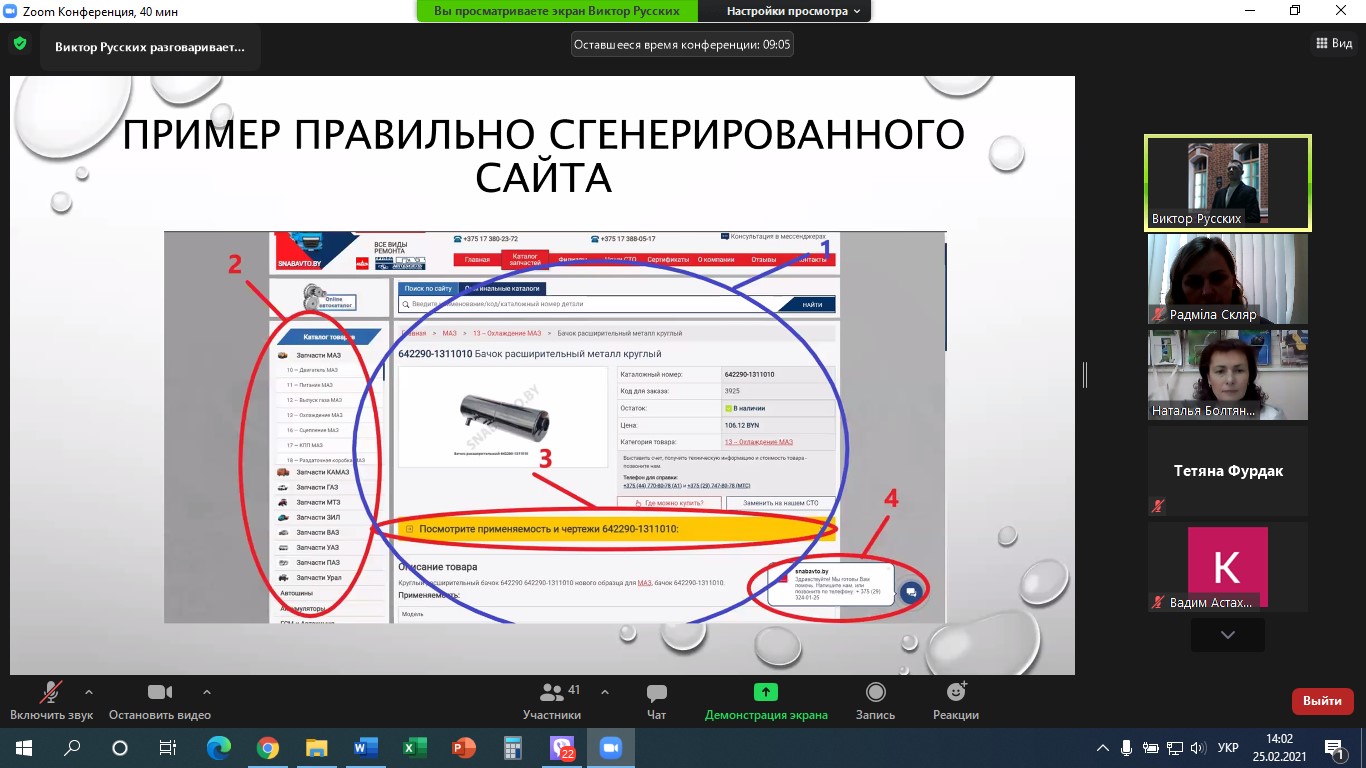Click the system tray microphone icon

[1127, 747]
